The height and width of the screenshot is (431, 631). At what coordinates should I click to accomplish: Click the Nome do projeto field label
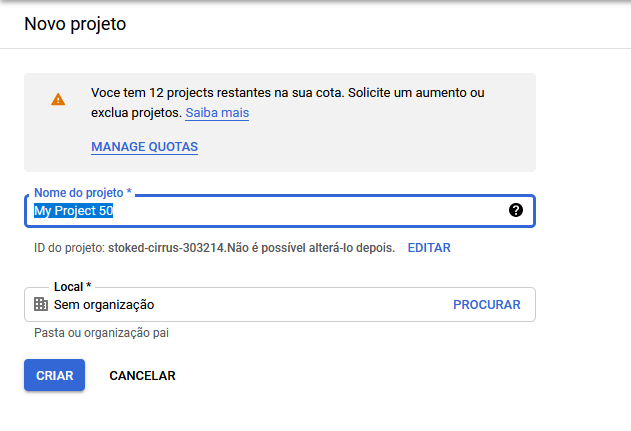[x=83, y=193]
